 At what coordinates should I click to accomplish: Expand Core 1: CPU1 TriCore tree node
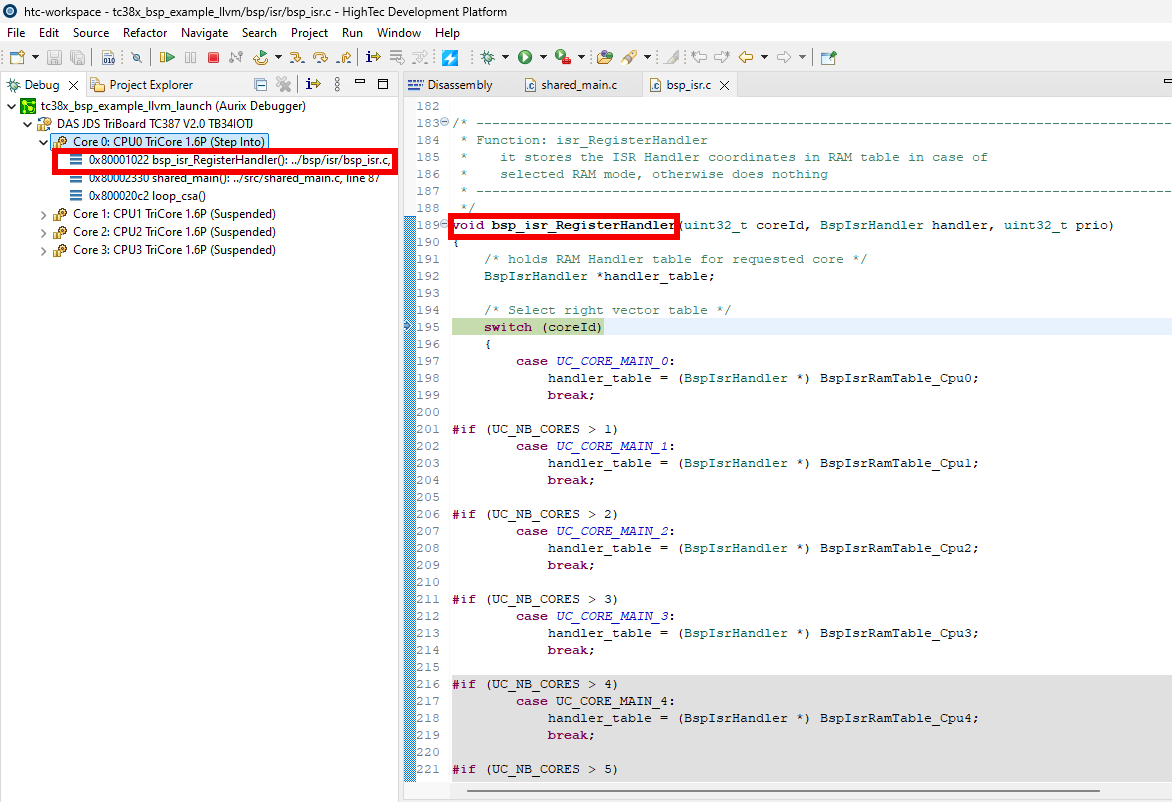[43, 214]
